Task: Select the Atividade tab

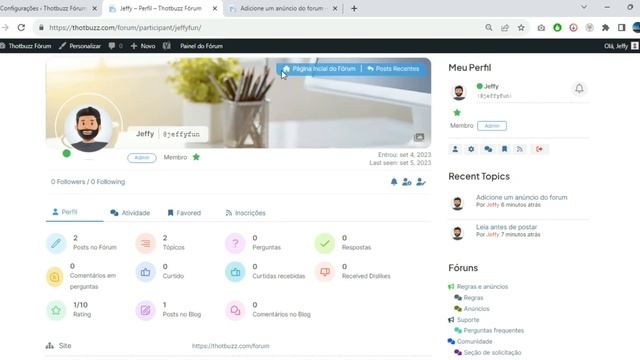Action: coord(130,213)
